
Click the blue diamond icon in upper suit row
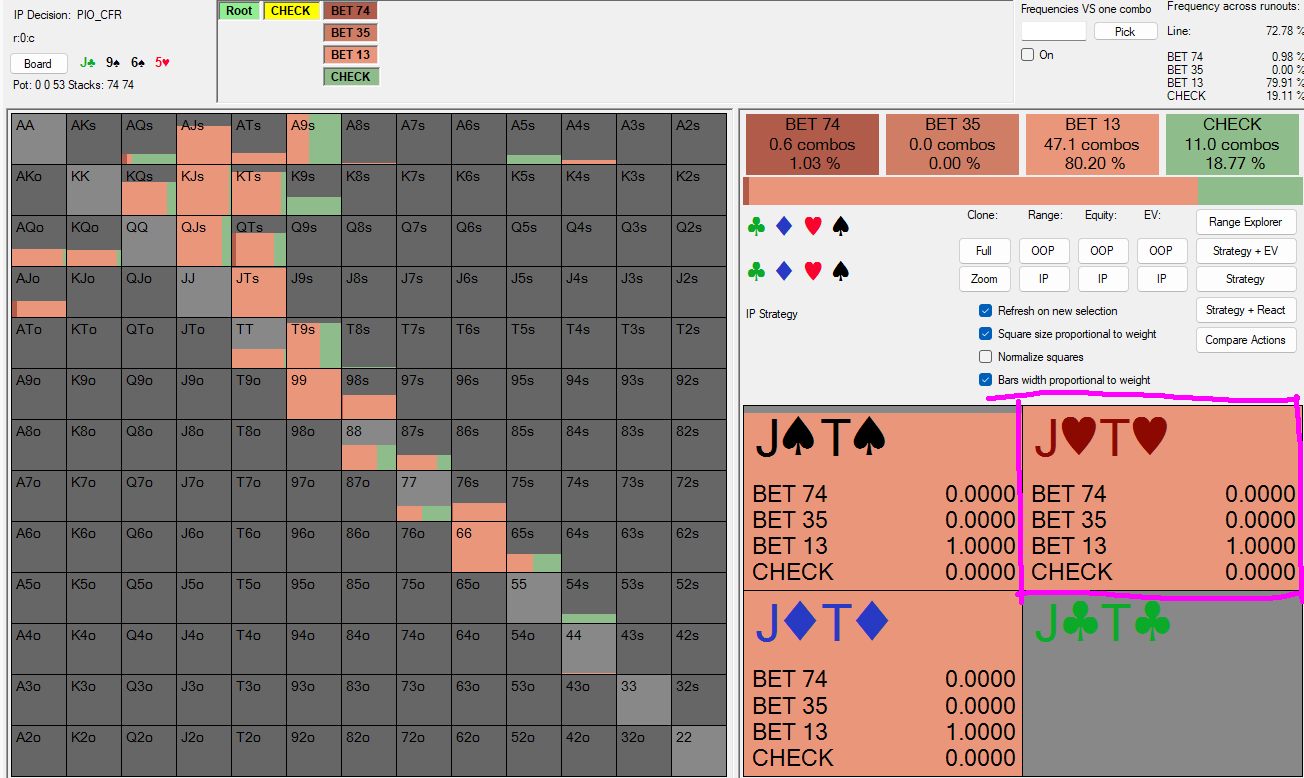click(785, 227)
